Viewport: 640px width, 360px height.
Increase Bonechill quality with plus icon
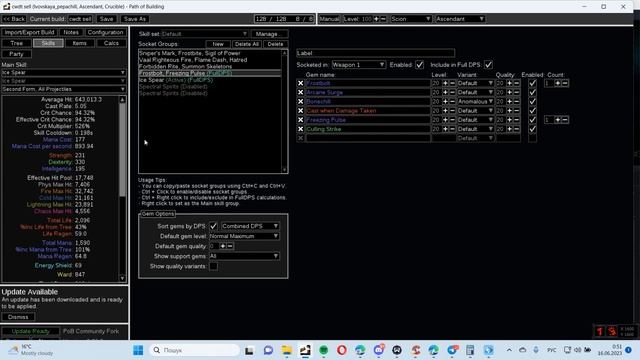coord(509,102)
